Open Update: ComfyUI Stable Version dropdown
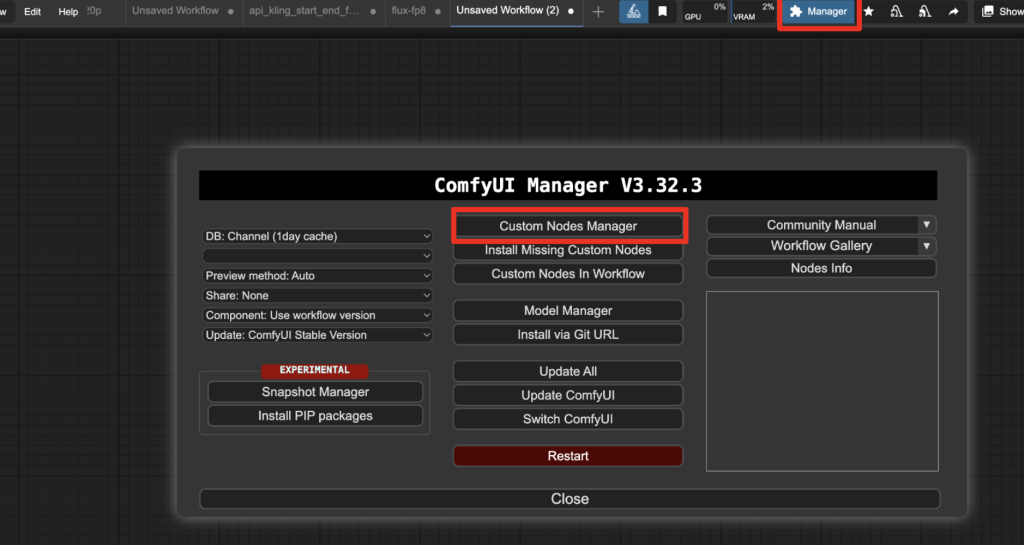Screen dimensions: 1024x545 point(317,335)
